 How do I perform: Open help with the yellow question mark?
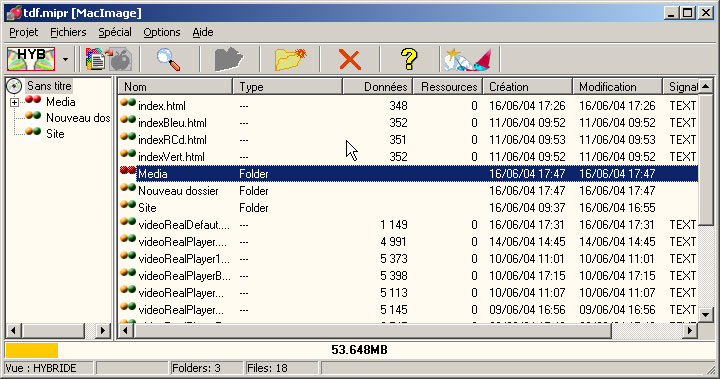[409, 59]
